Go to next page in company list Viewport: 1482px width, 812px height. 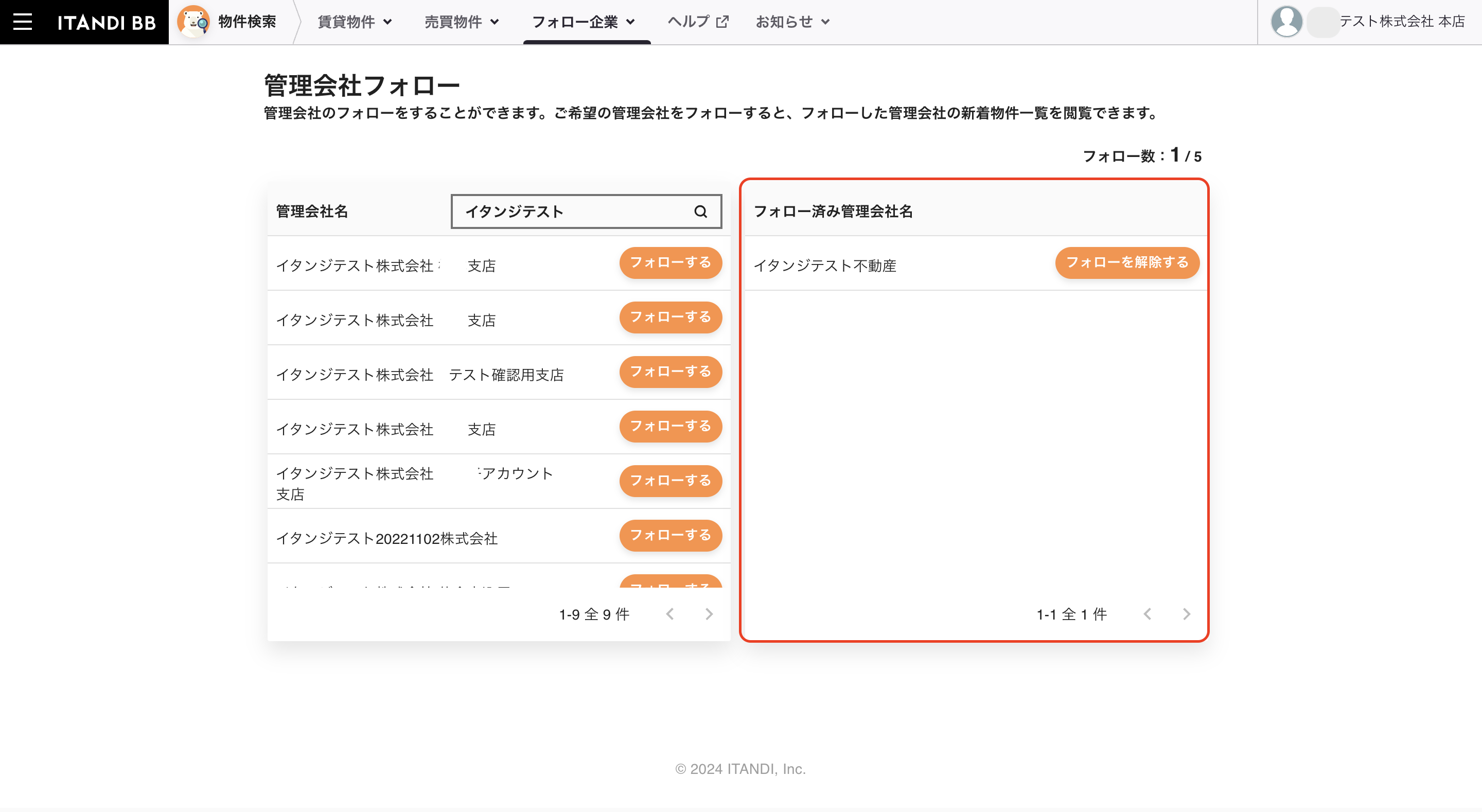[709, 614]
